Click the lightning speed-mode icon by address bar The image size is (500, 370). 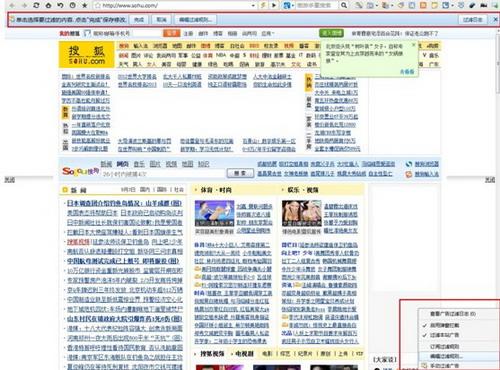263,5
